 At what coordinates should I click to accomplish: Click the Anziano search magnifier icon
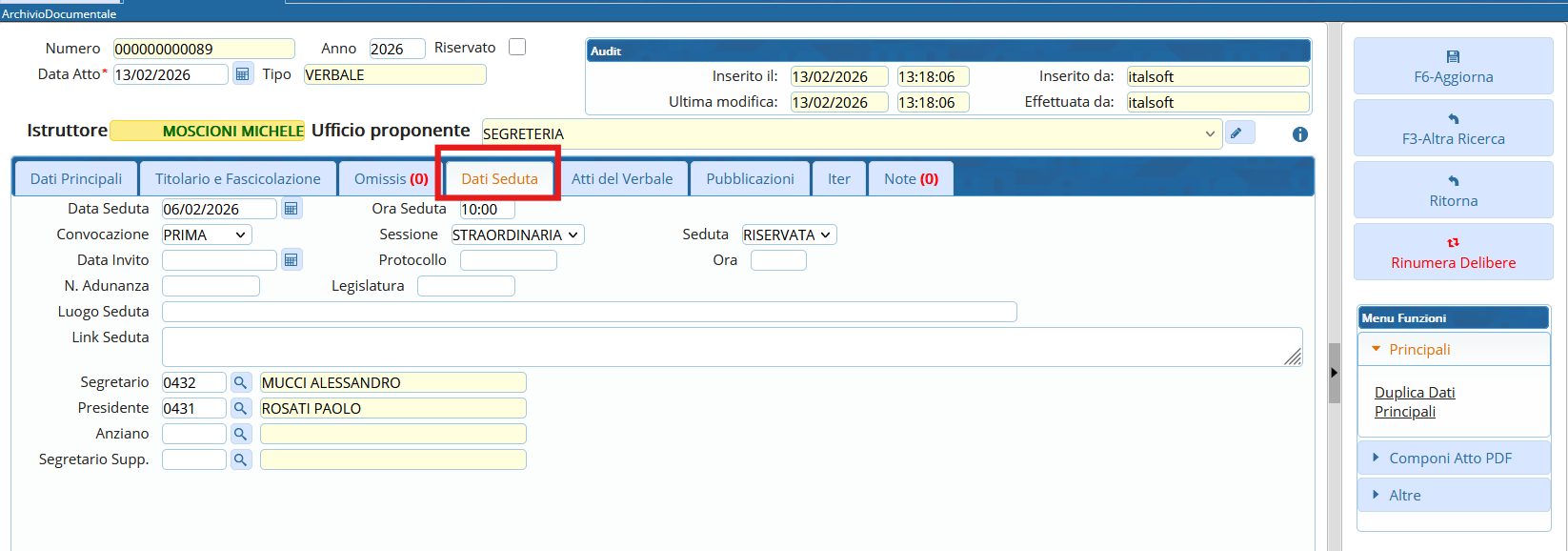click(241, 434)
